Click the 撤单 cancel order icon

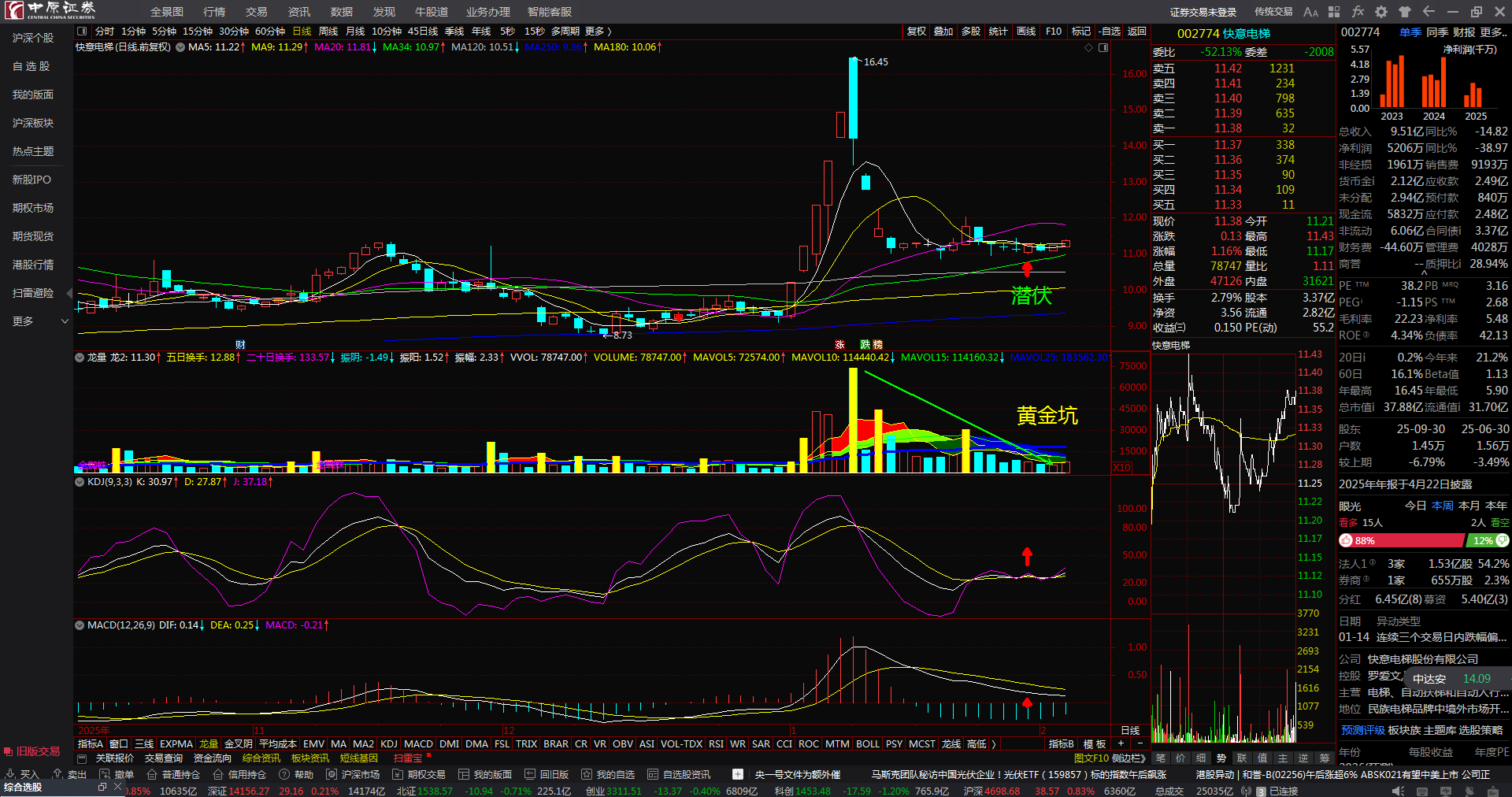(105, 774)
